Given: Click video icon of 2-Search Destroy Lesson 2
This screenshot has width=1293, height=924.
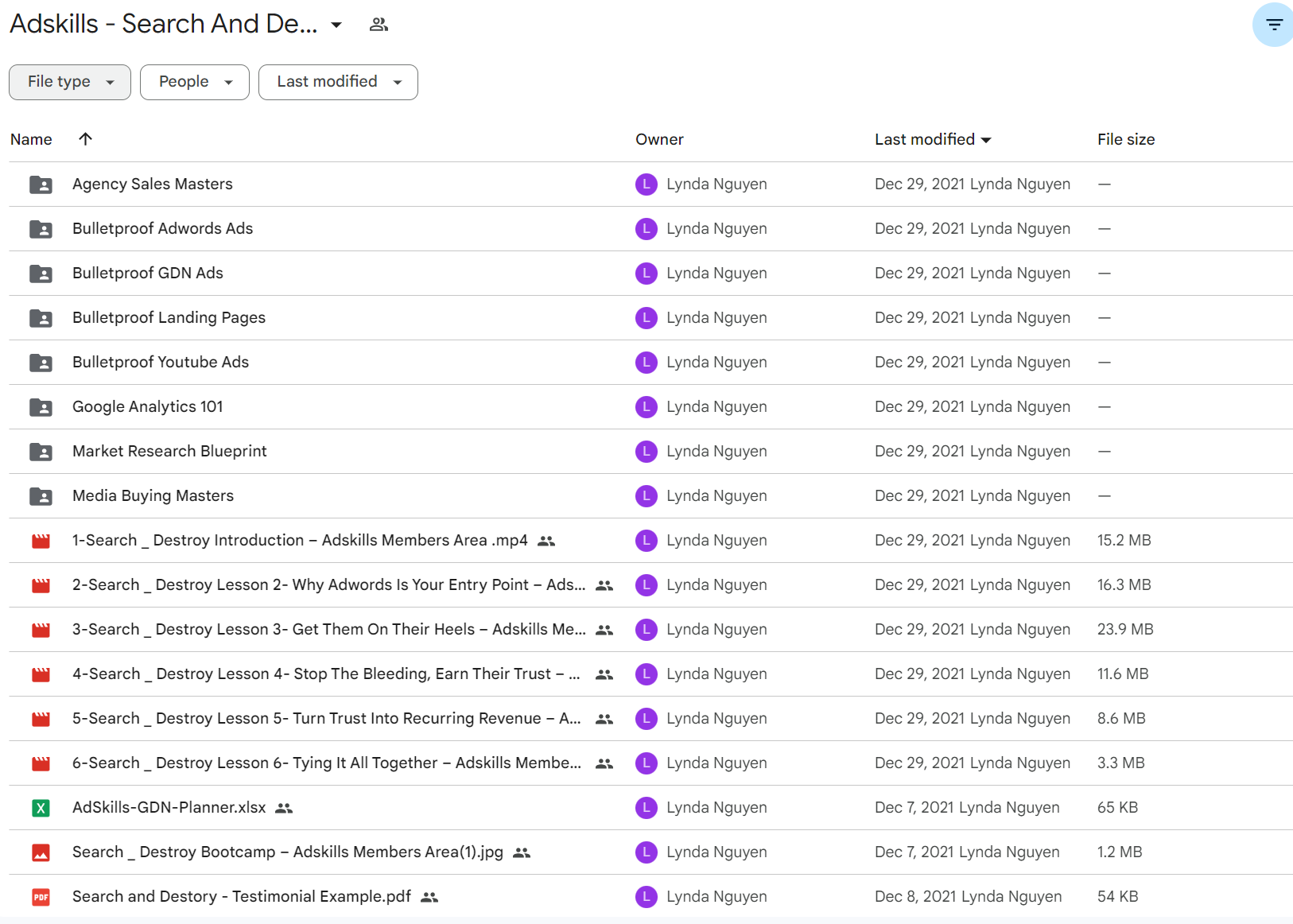Looking at the screenshot, I should click(41, 585).
